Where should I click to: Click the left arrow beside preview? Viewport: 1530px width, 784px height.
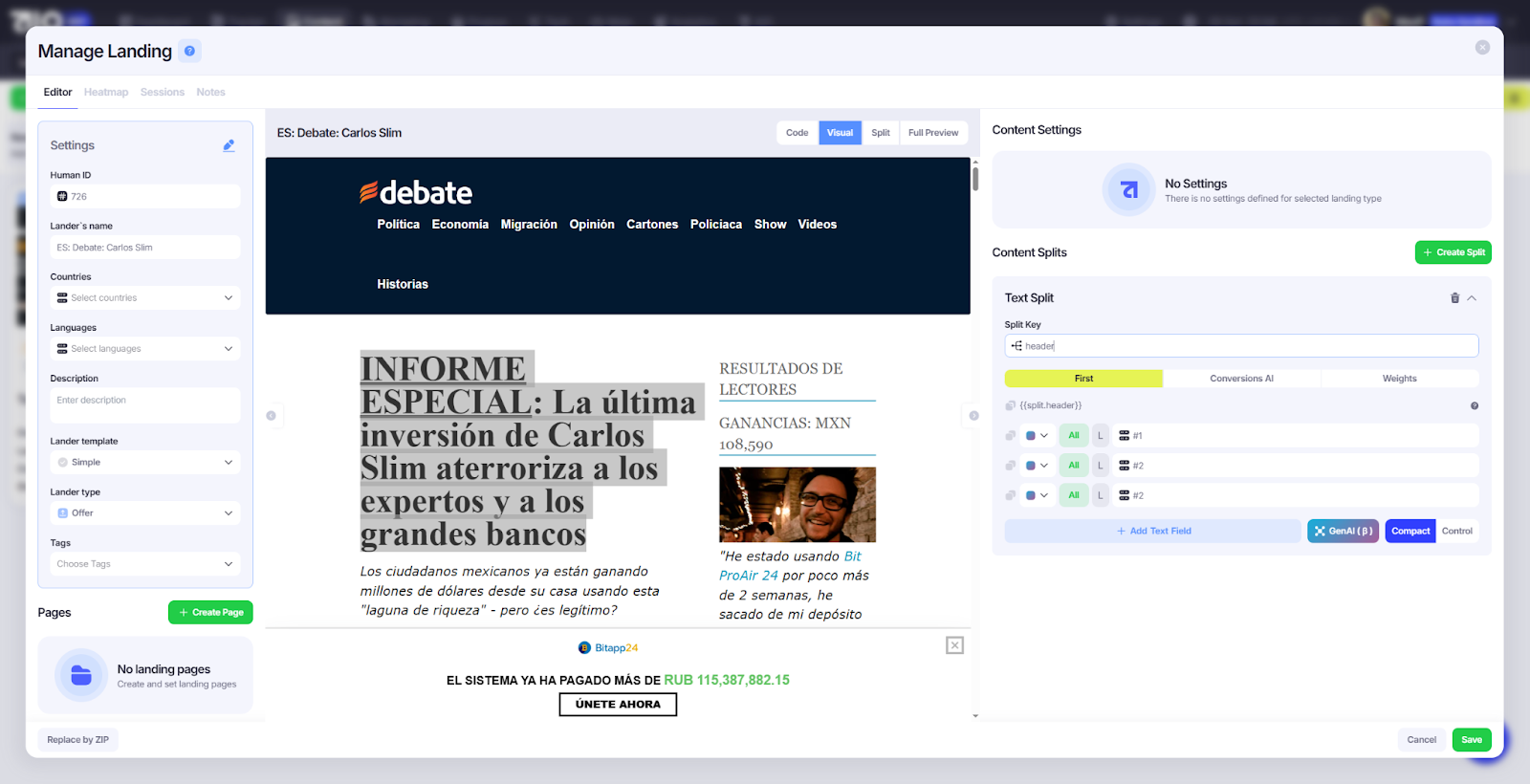272,416
